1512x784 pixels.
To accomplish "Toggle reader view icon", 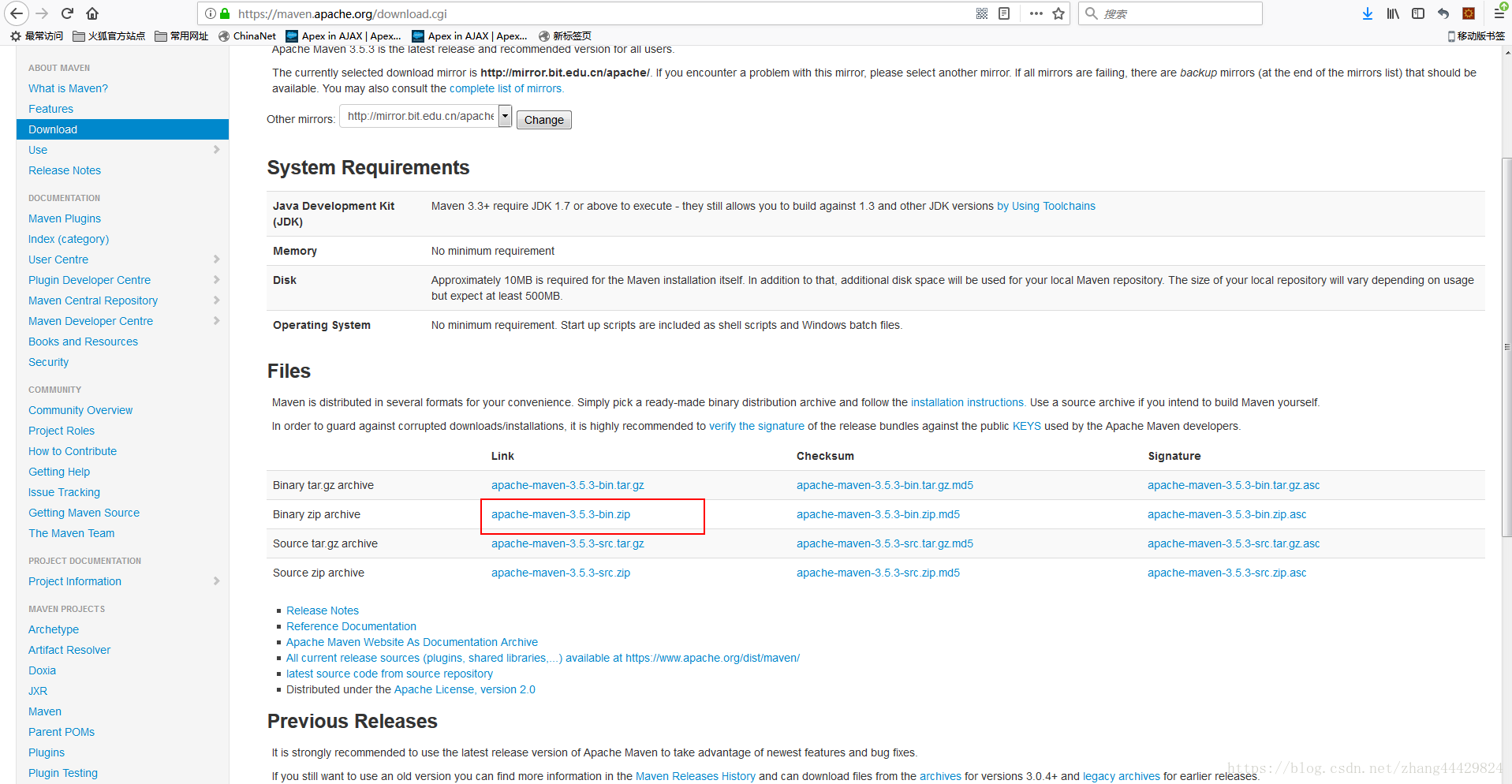I will pyautogui.click(x=1004, y=13).
